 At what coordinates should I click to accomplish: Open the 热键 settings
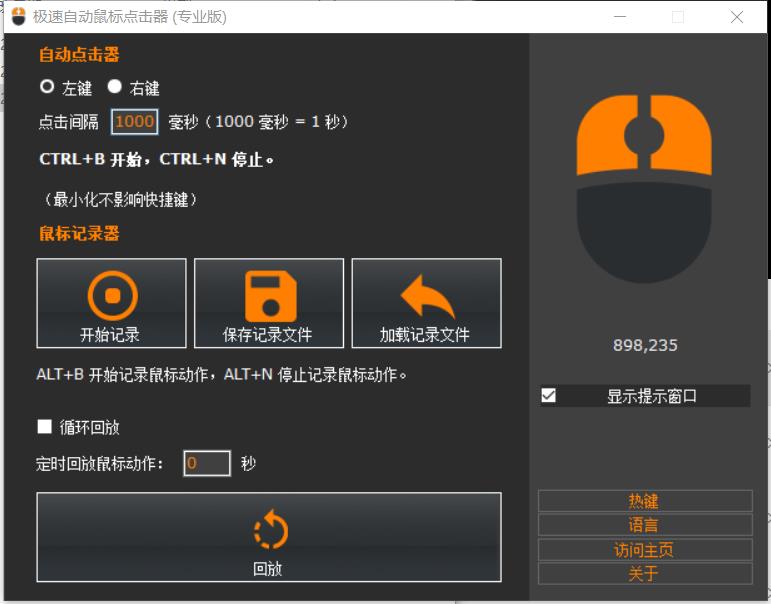coord(644,501)
